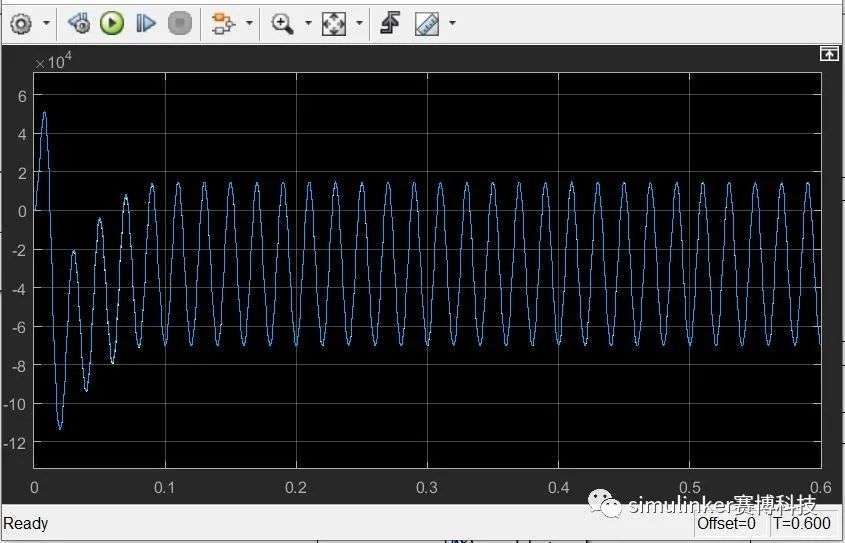Run the simulation with the green play button

(112, 23)
